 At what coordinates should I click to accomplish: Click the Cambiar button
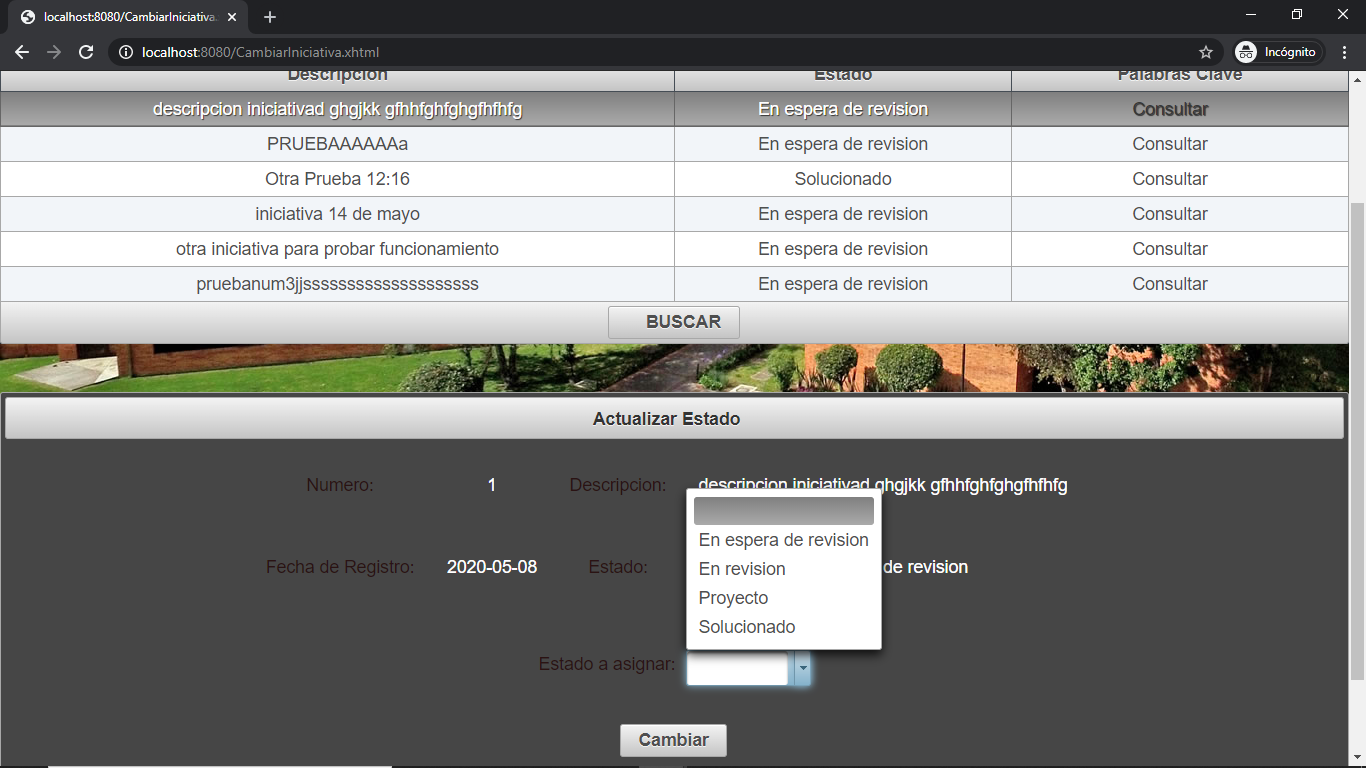[x=673, y=740]
